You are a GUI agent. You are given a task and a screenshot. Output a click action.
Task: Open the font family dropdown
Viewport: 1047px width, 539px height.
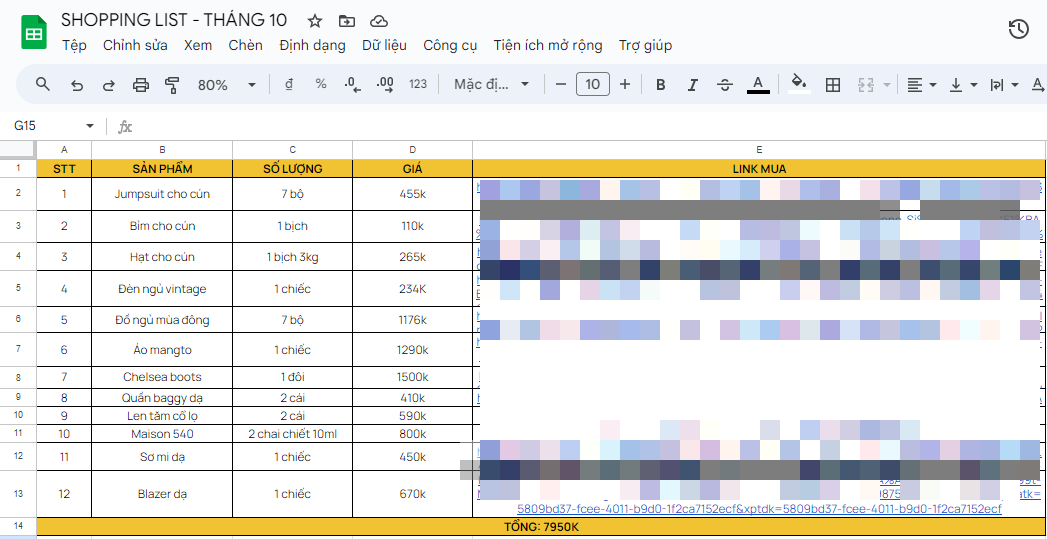click(x=491, y=84)
